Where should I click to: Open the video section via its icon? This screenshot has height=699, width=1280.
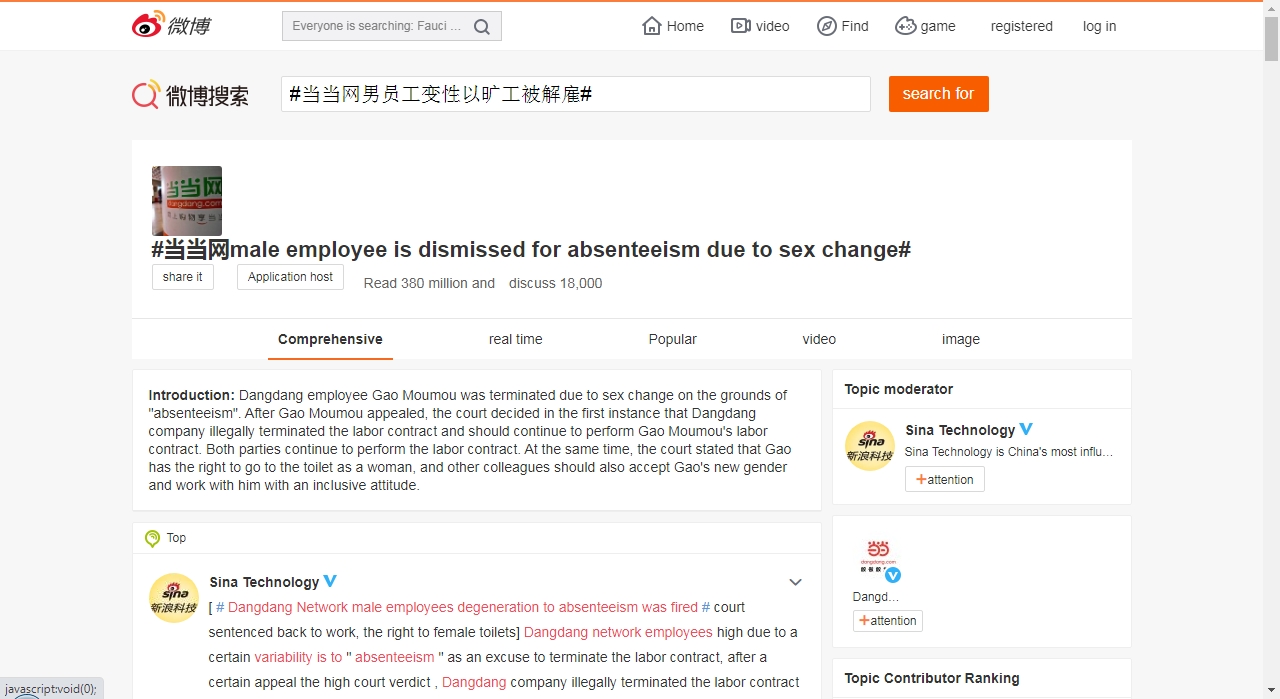coord(741,26)
